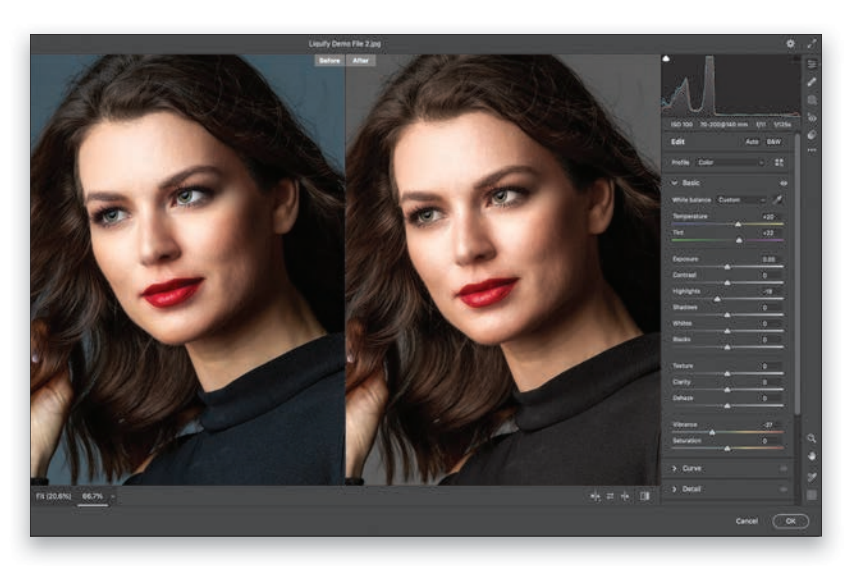Swap before and after settings icon
The height and width of the screenshot is (566, 846).
(x=610, y=495)
